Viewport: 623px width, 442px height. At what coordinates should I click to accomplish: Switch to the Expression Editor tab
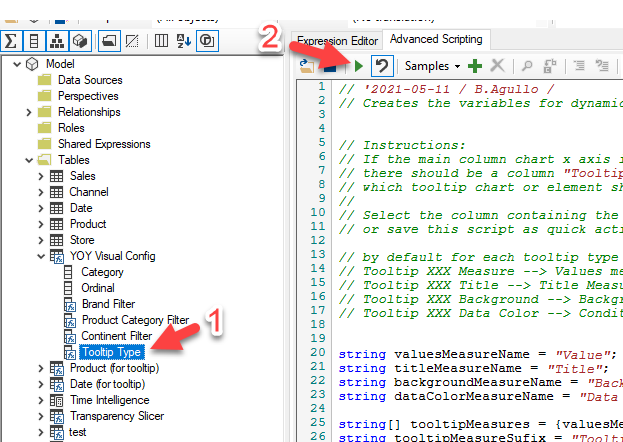[338, 40]
